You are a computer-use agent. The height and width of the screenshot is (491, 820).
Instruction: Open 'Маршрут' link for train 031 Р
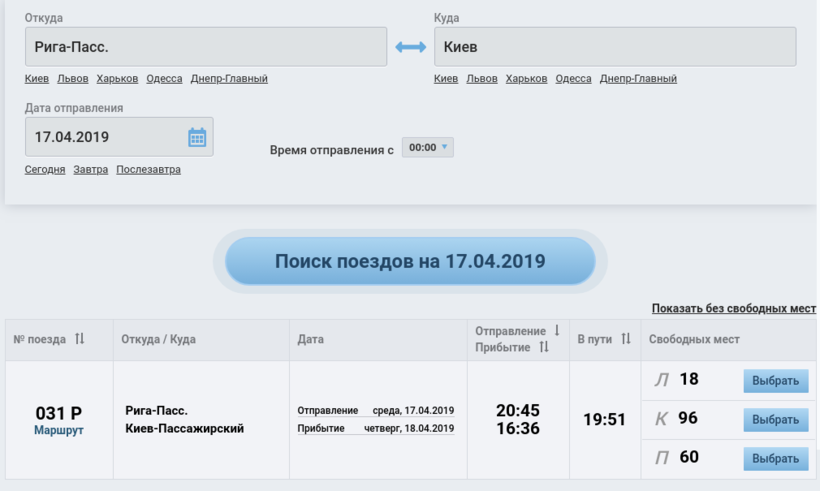[59, 431]
